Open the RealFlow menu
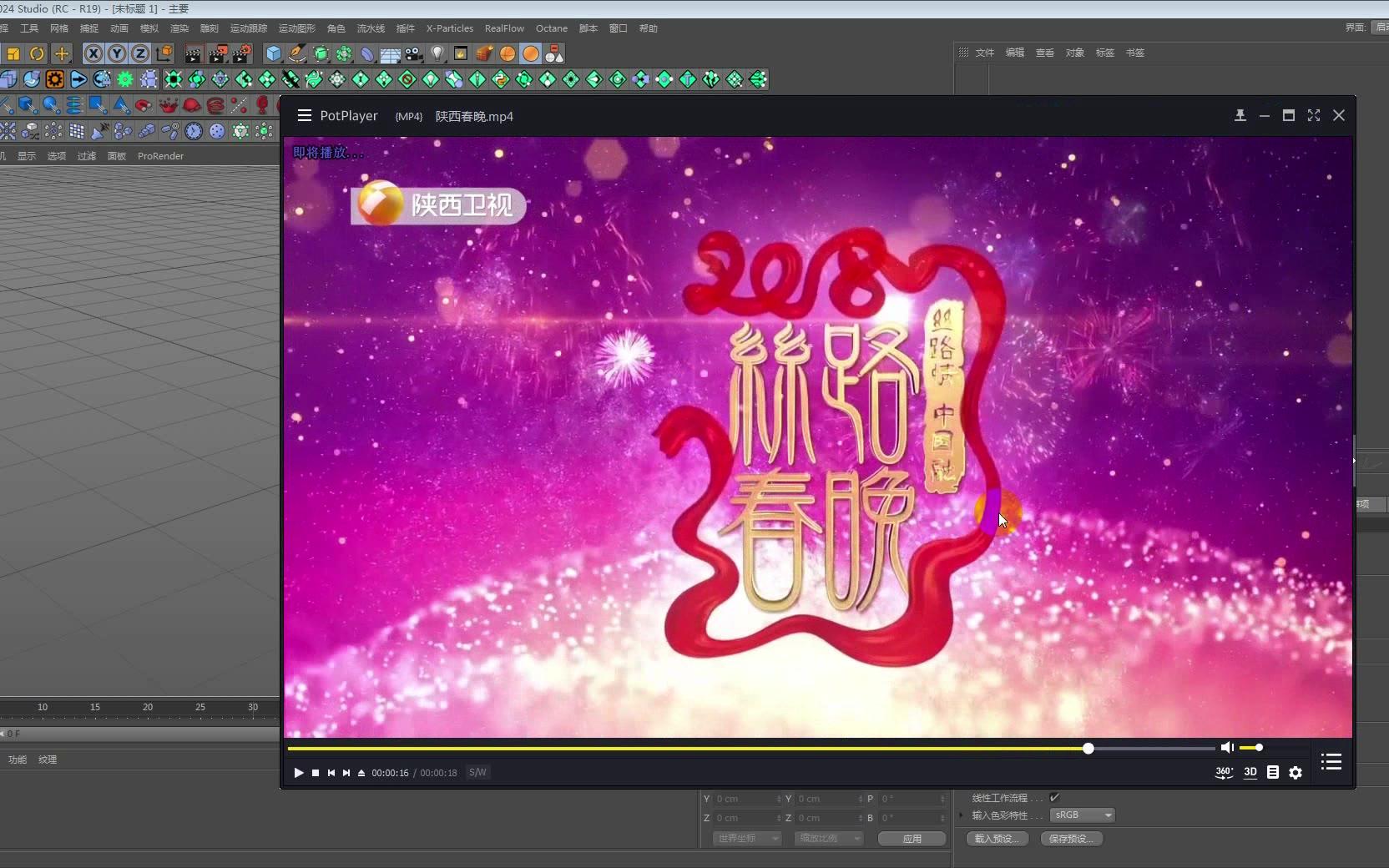The width and height of the screenshot is (1389, 868). (504, 28)
